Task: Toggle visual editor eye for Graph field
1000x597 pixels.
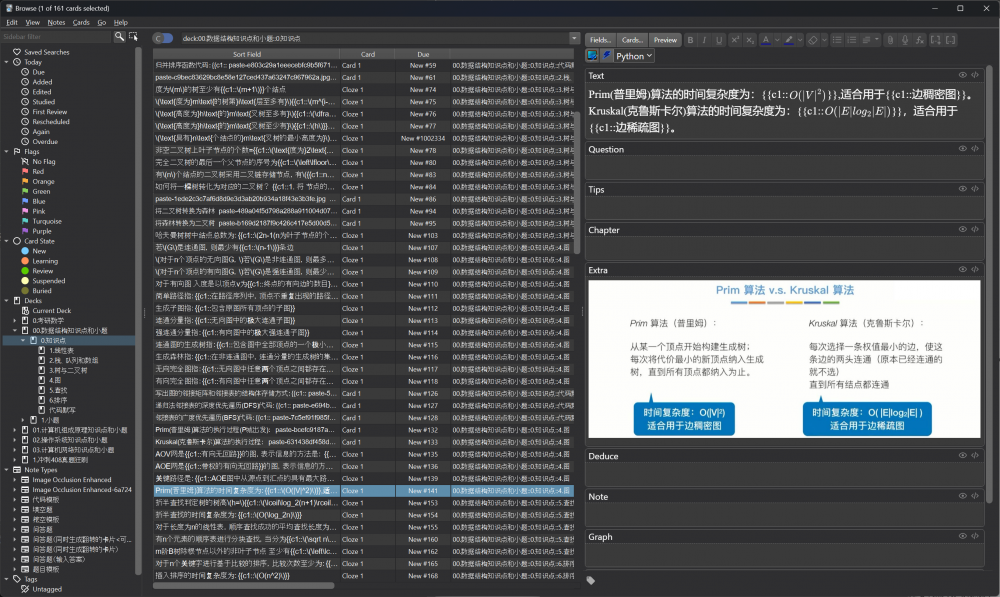Action: coord(962,536)
